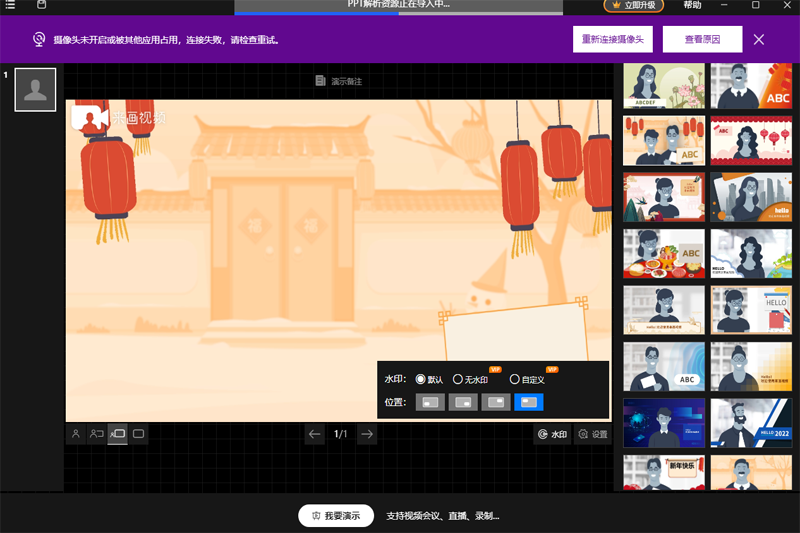Select the 默认 watermark radio option

tap(429, 379)
